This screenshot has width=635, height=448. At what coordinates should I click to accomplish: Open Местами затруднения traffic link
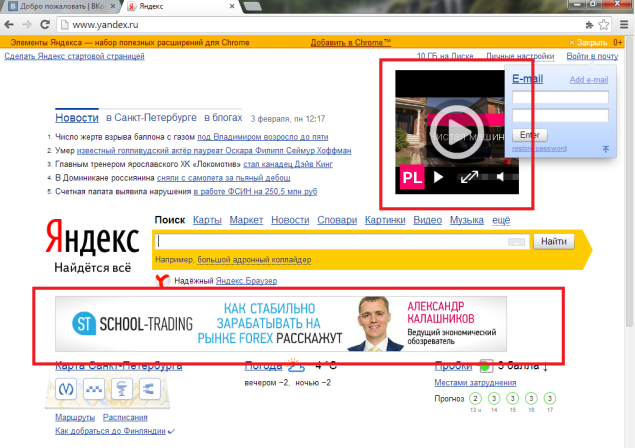coord(475,382)
